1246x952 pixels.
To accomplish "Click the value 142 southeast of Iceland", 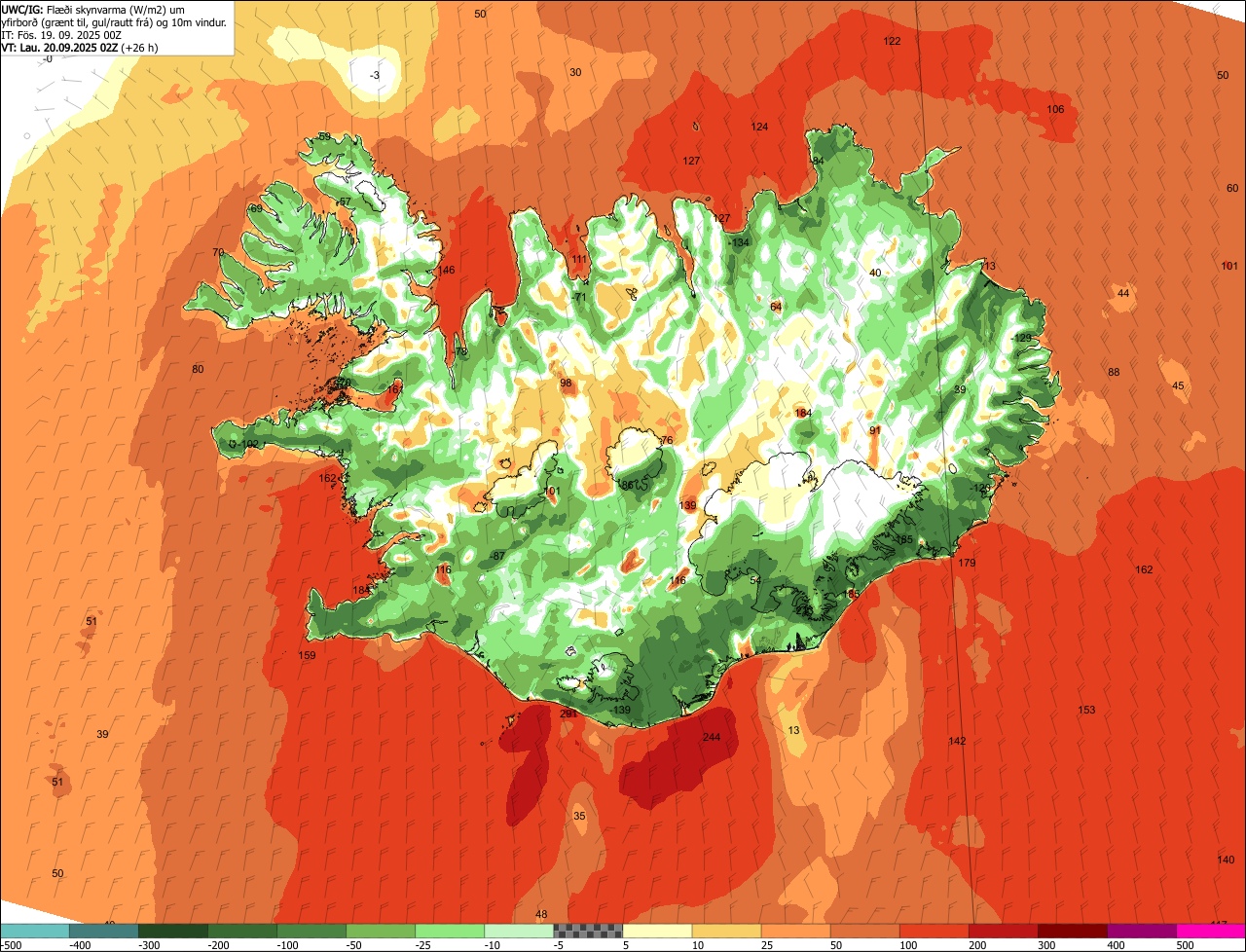I will pos(957,742).
